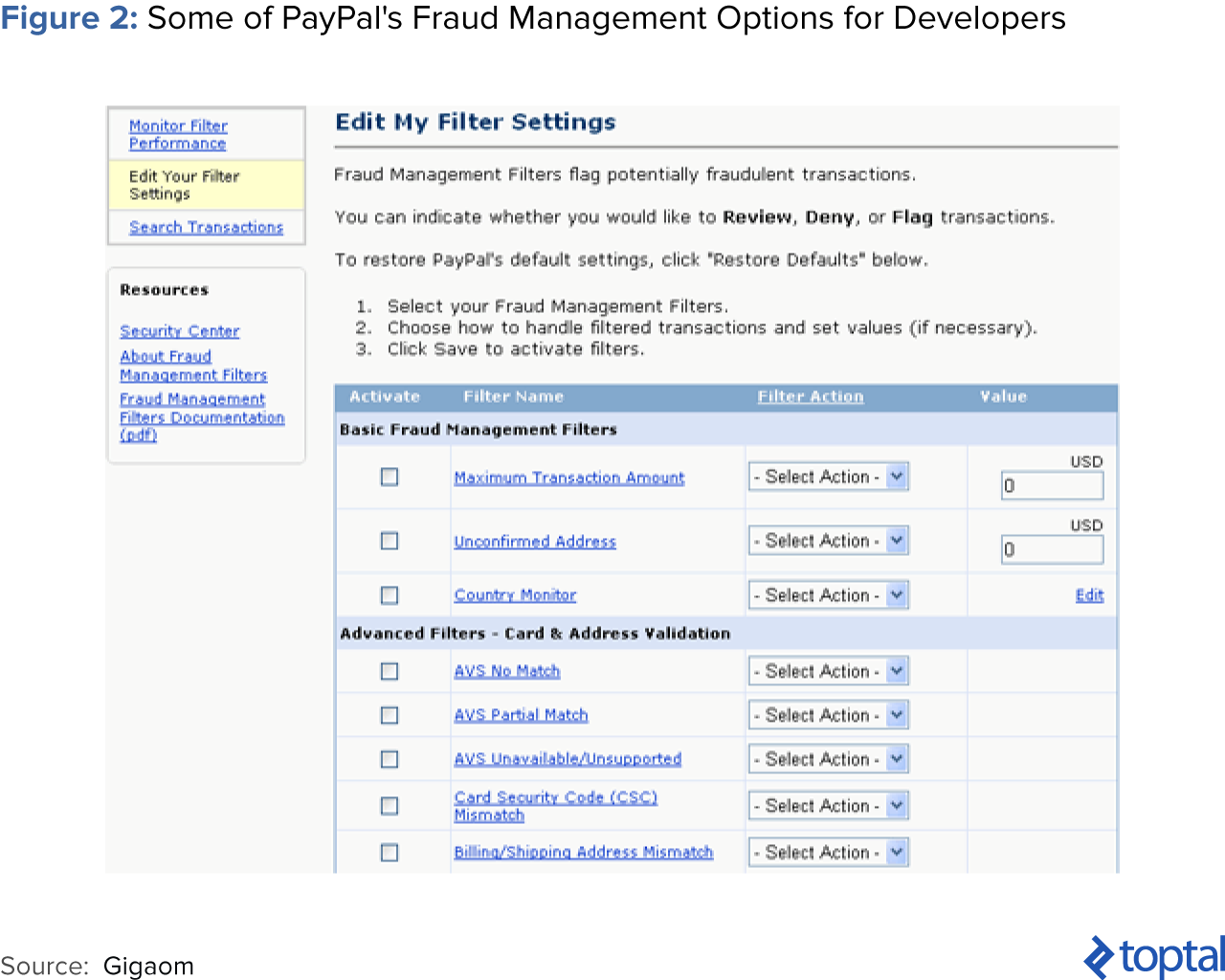Go to Search Transactions in sidebar

tap(206, 227)
